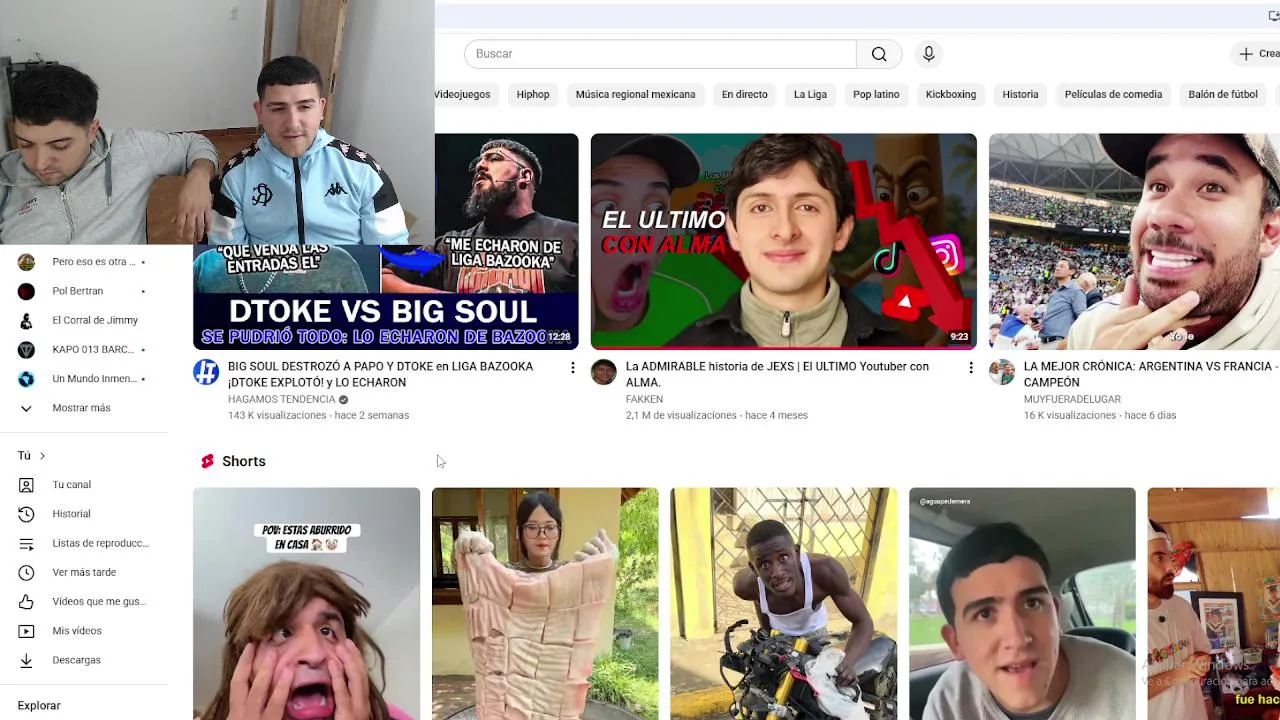This screenshot has width=1280, height=720.
Task: Select the La Liga filter chip
Action: (810, 94)
